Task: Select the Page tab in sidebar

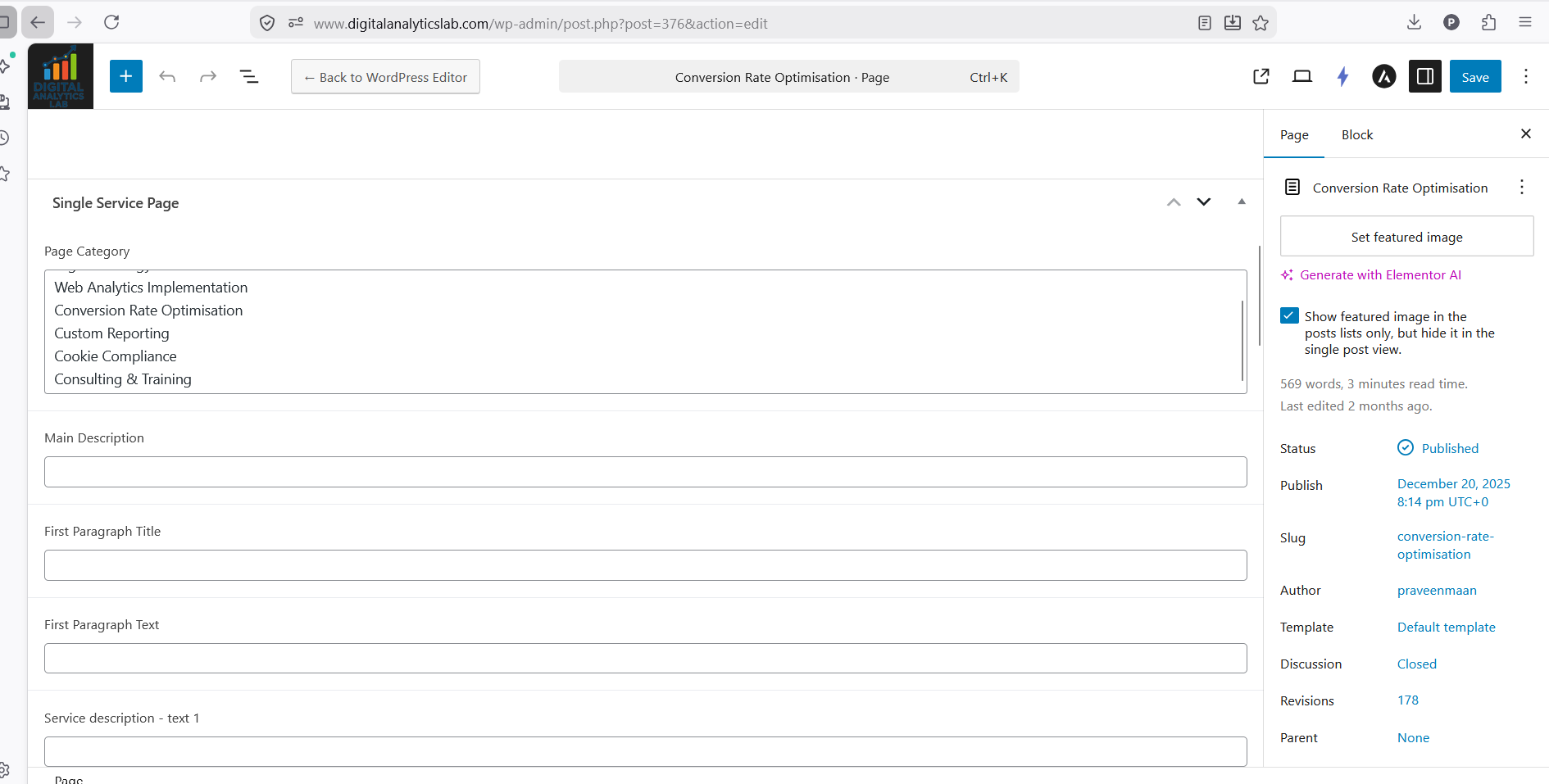Action: tap(1294, 134)
